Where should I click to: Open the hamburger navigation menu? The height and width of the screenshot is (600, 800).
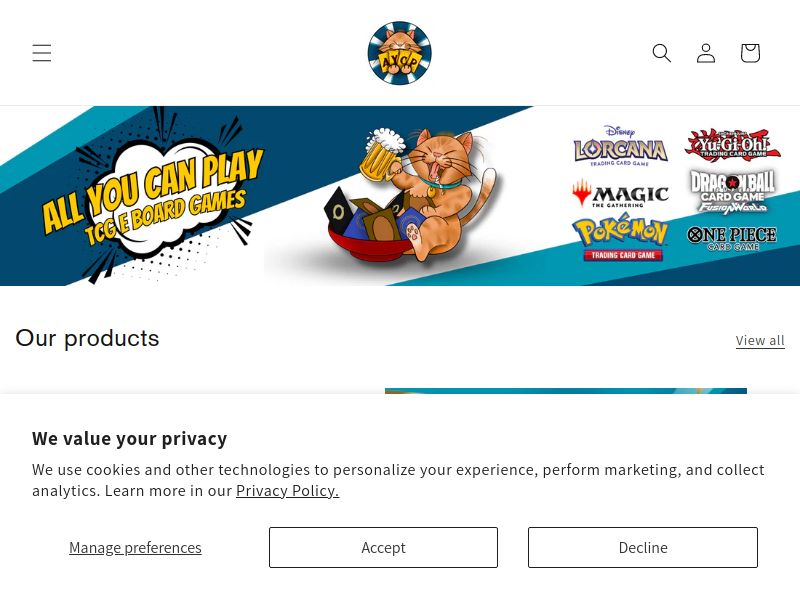42,53
